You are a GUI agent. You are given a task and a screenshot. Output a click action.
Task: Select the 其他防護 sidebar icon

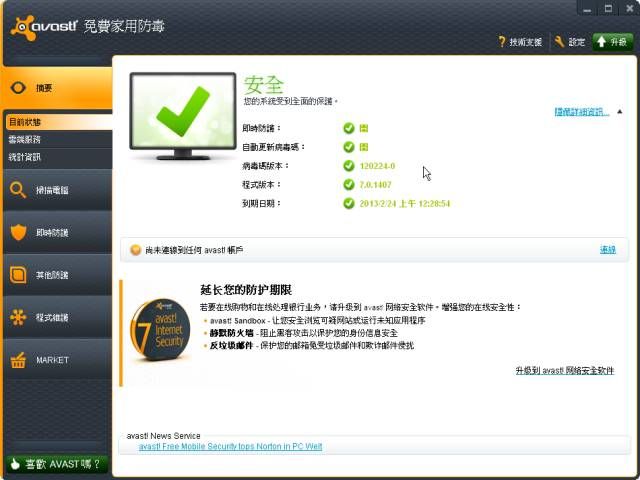[18, 274]
